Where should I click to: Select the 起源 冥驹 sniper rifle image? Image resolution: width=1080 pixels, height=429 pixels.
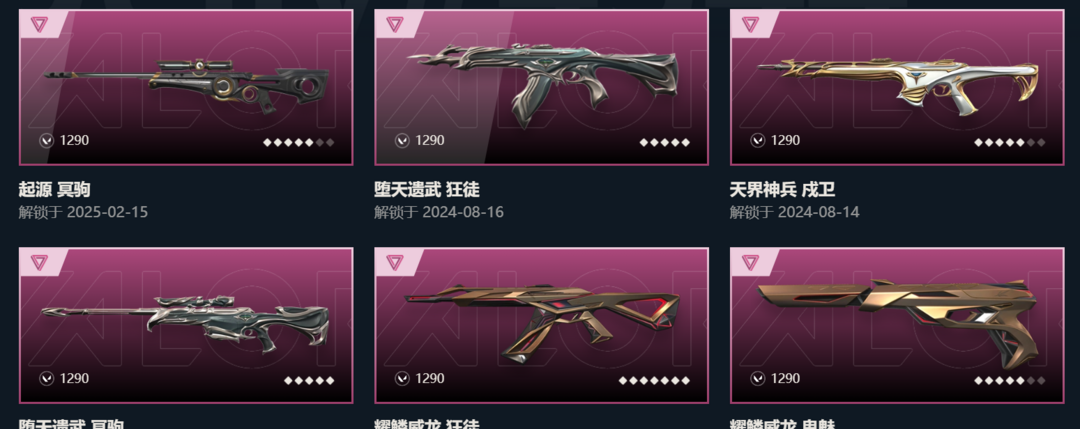[186, 85]
